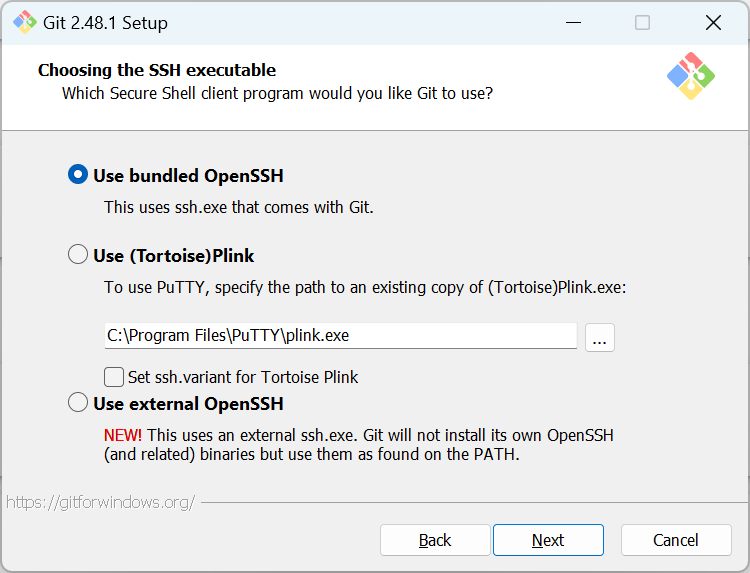Viewport: 750px width, 573px height.
Task: Click the disabled maximize window icon
Action: (x=642, y=22)
